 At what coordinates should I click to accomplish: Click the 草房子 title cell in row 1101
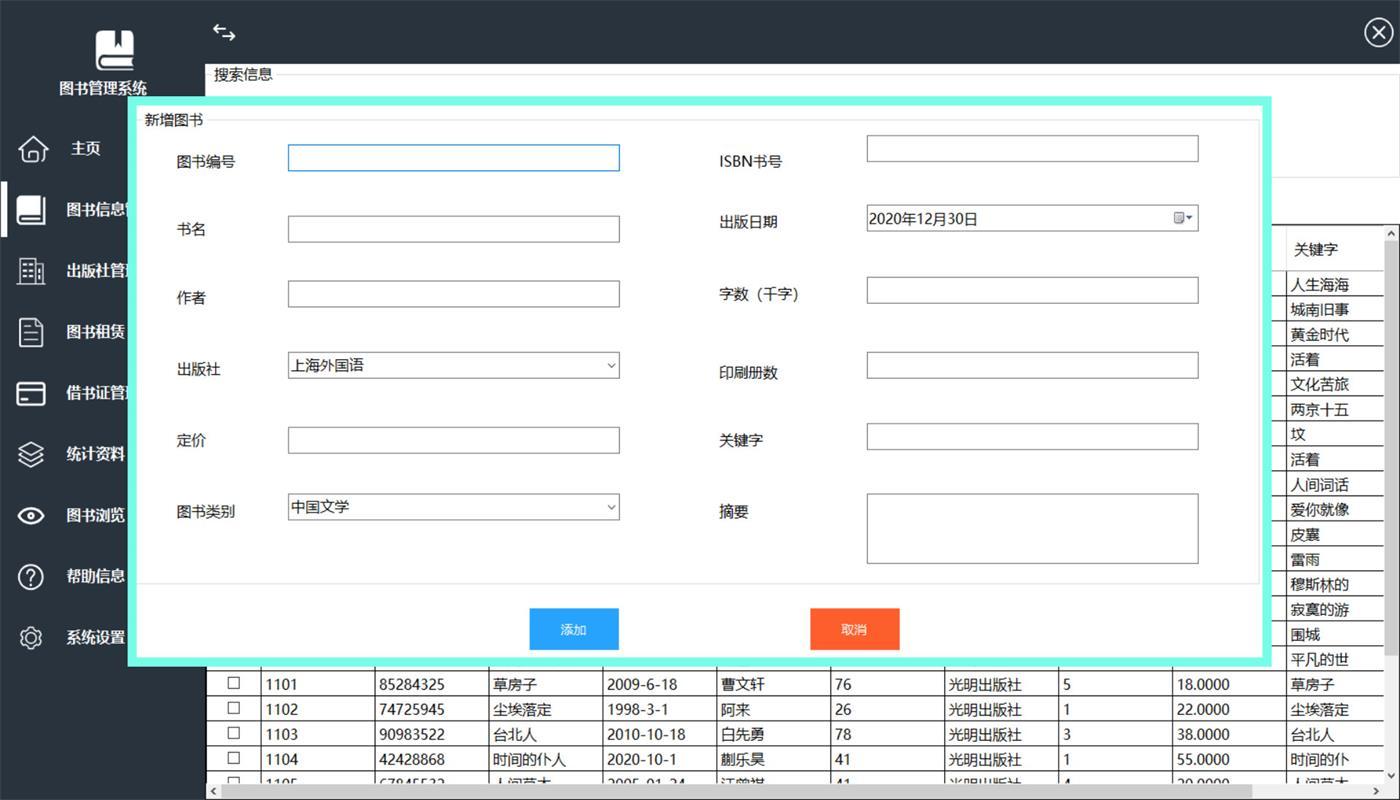tap(545, 685)
